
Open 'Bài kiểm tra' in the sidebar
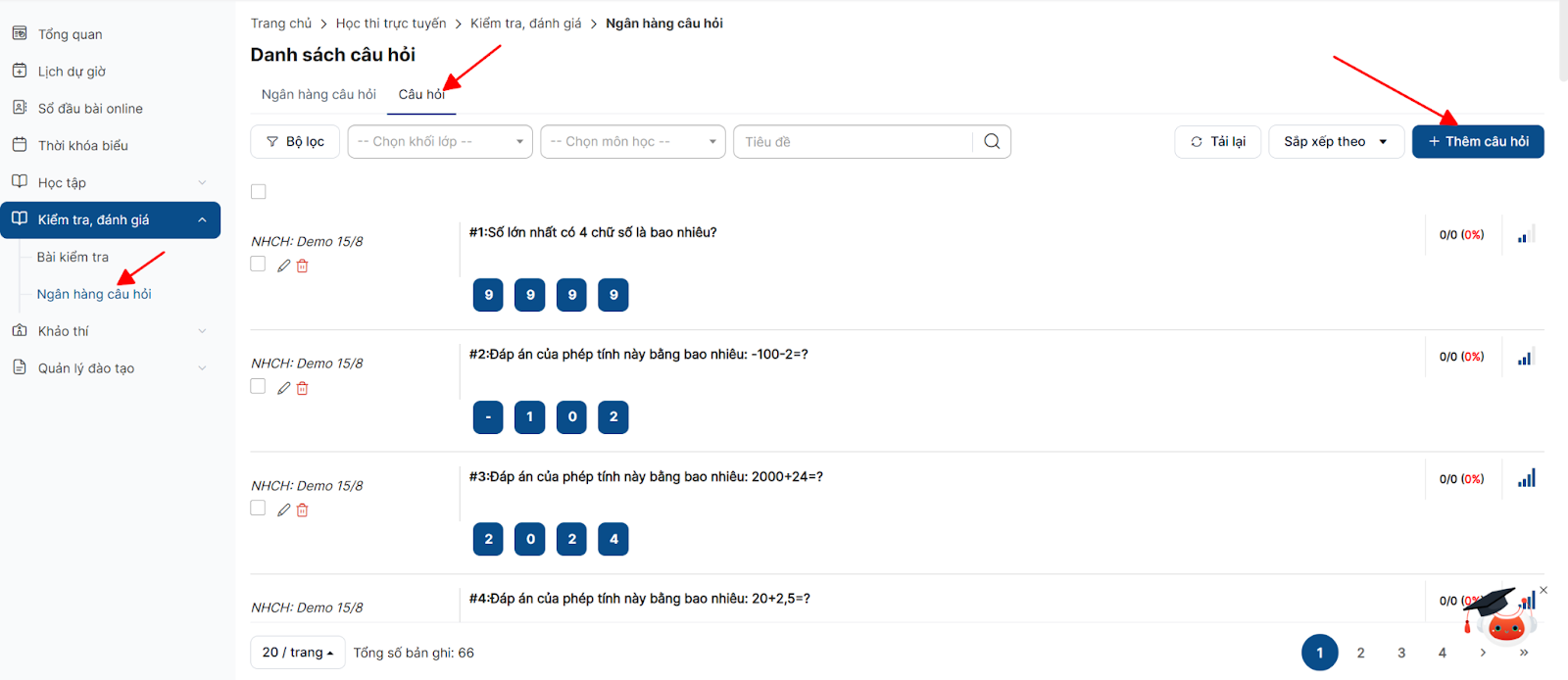(x=73, y=257)
